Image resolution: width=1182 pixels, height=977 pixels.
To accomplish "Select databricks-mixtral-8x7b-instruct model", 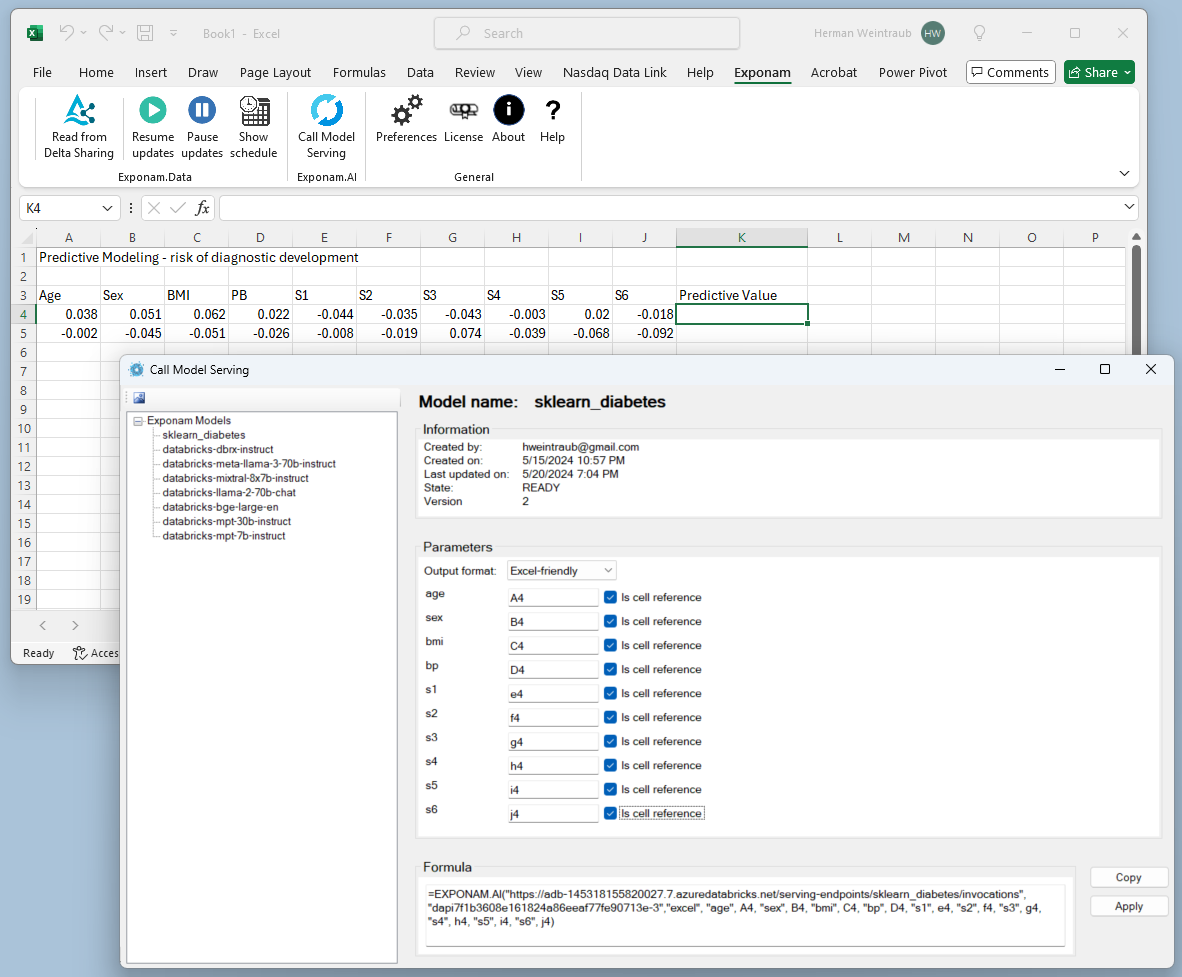I will pos(235,478).
